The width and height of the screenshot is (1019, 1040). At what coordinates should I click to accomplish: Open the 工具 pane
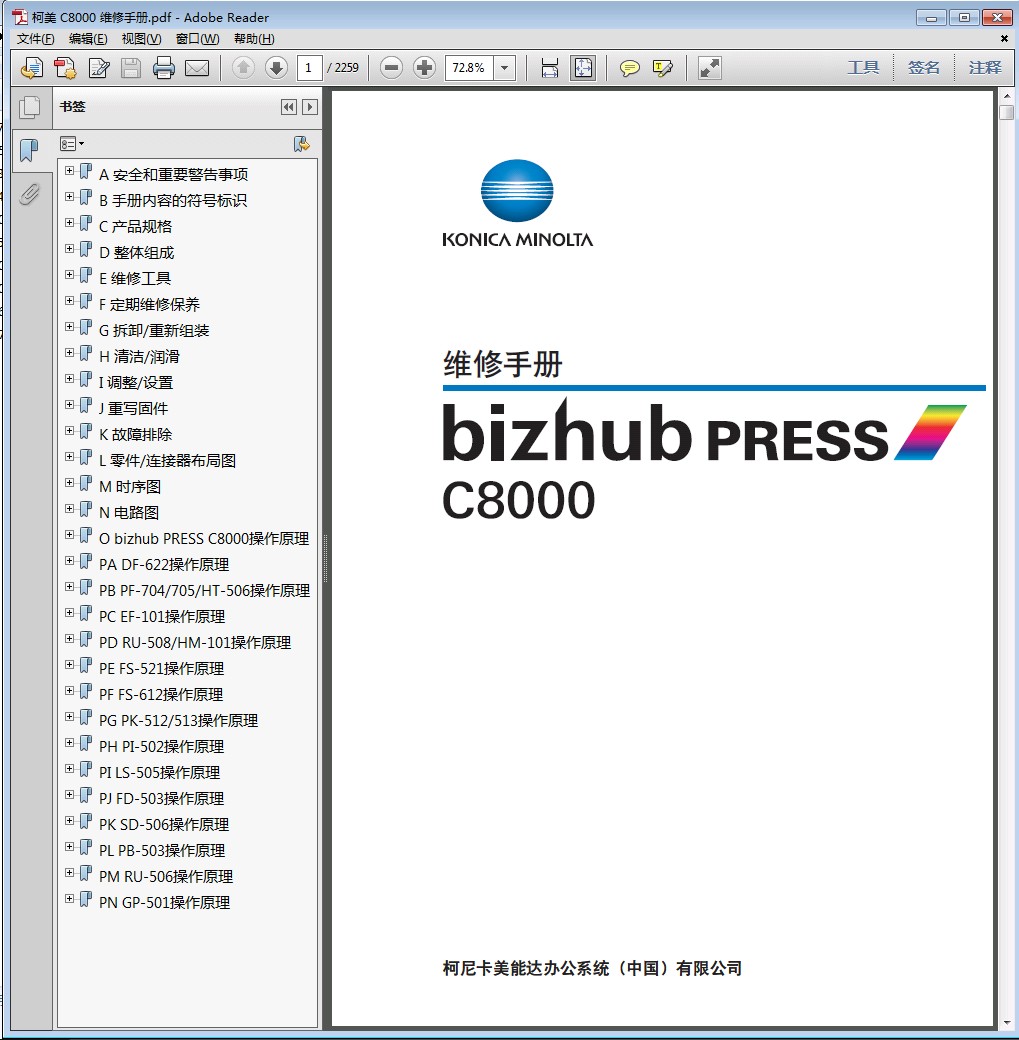(863, 68)
